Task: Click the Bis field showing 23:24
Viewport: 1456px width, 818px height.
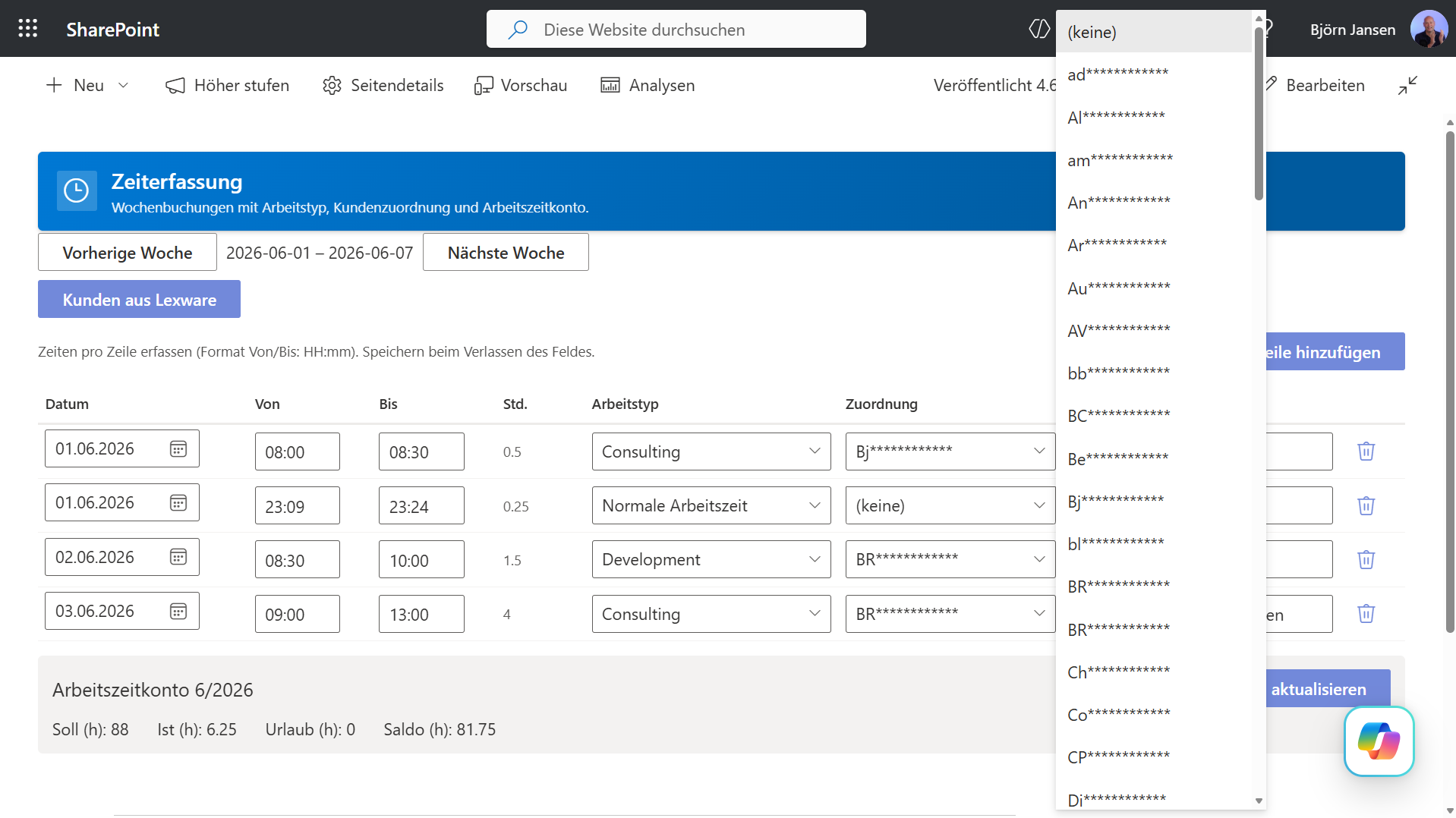Action: [x=421, y=505]
